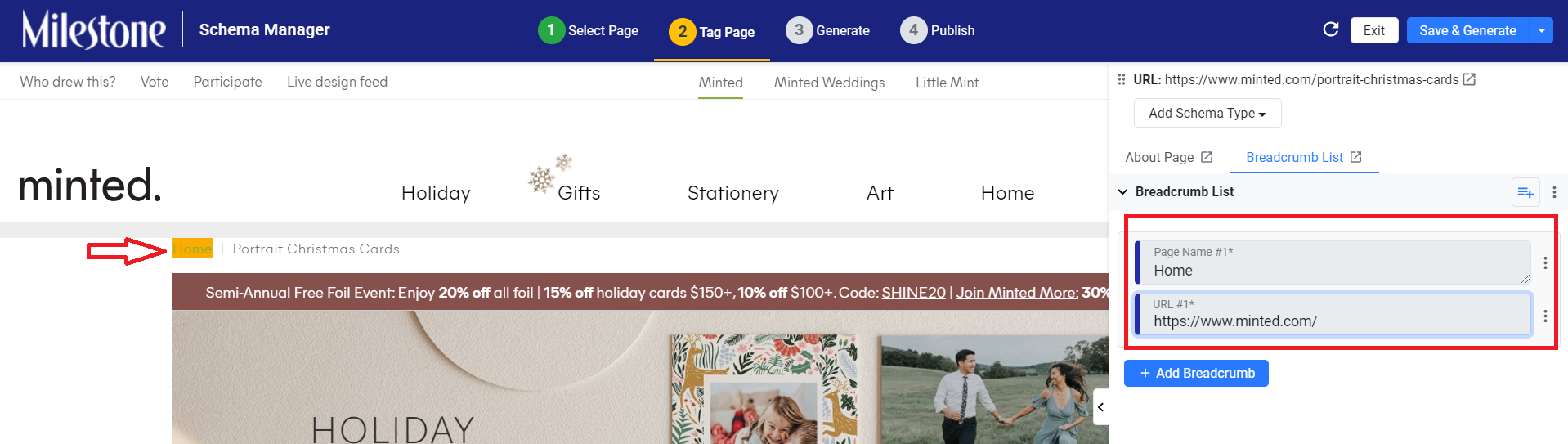
Task: Go to the Publish step
Action: click(x=938, y=30)
